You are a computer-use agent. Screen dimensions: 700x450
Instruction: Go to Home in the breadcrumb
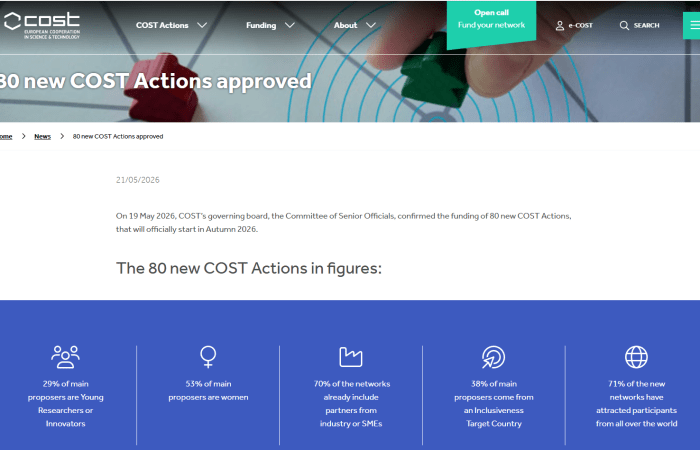6,137
